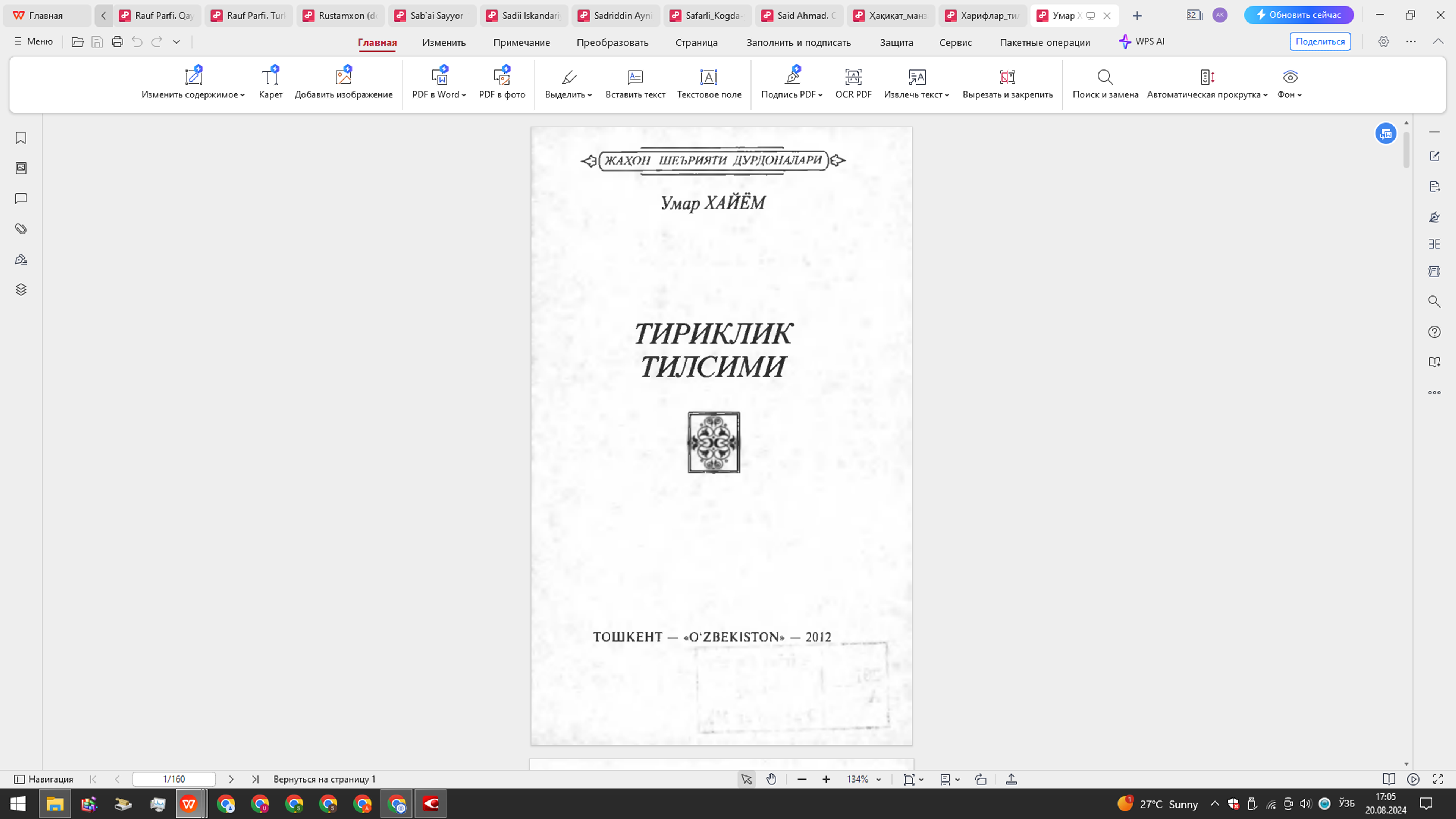Open the bookmarks panel icon
This screenshot has width=1456, height=819.
(20, 137)
